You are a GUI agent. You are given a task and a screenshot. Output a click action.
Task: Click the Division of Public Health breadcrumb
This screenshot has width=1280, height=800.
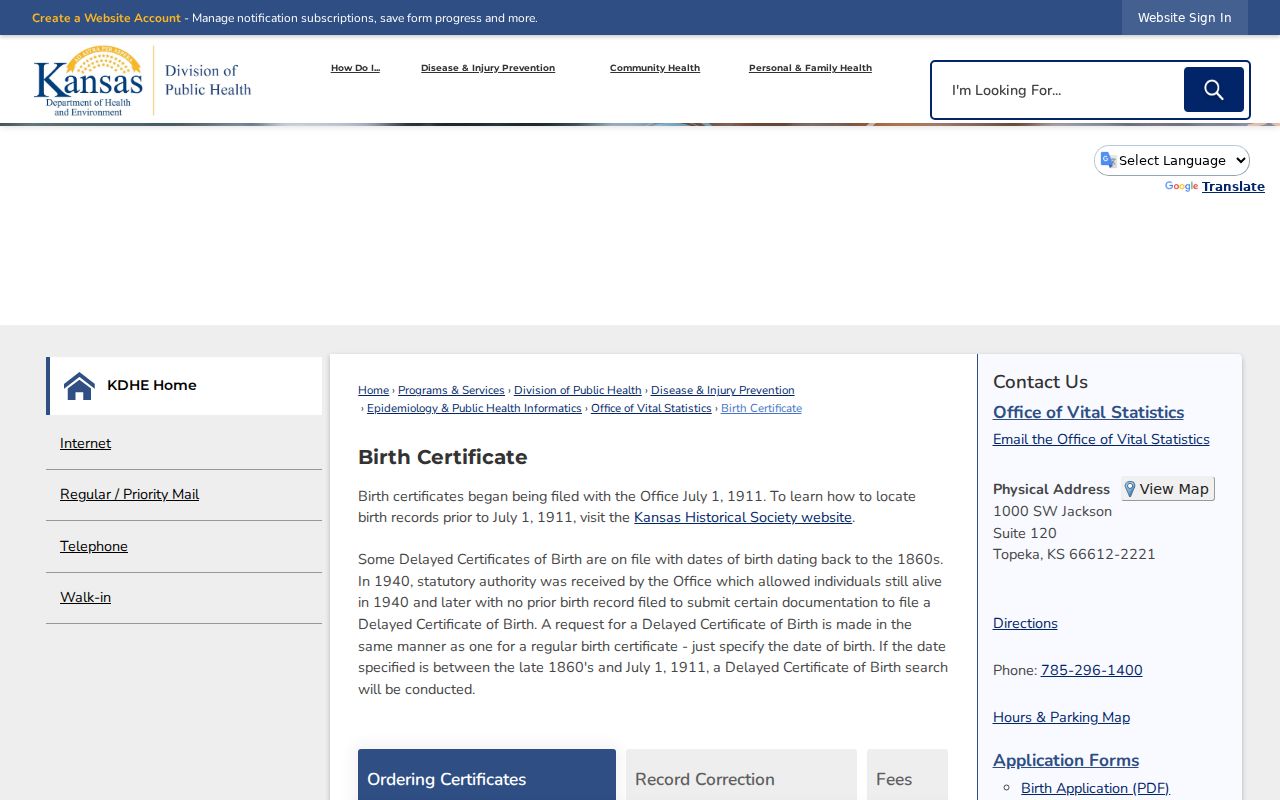coord(577,391)
